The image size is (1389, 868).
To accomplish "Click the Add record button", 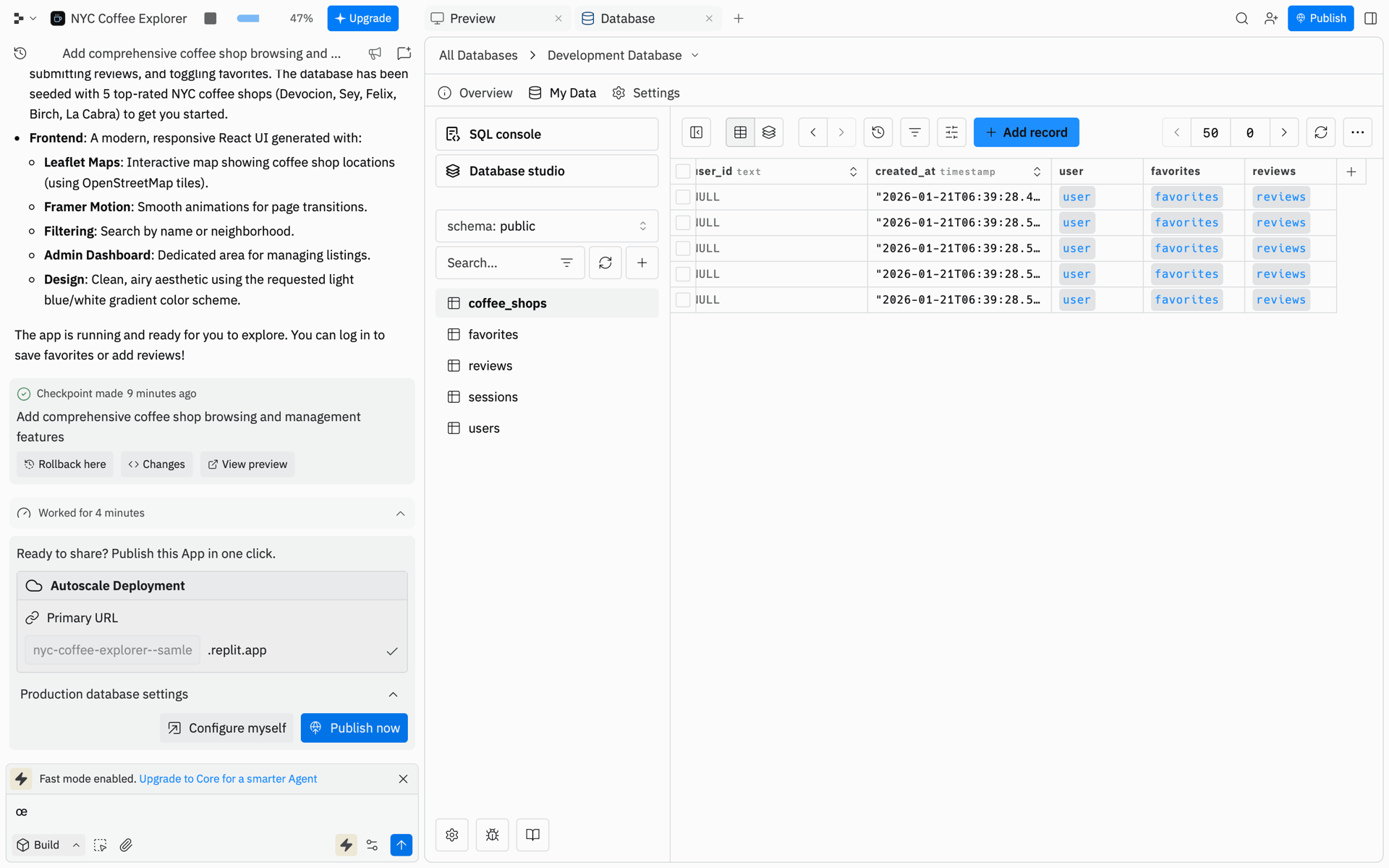I will pos(1026,132).
